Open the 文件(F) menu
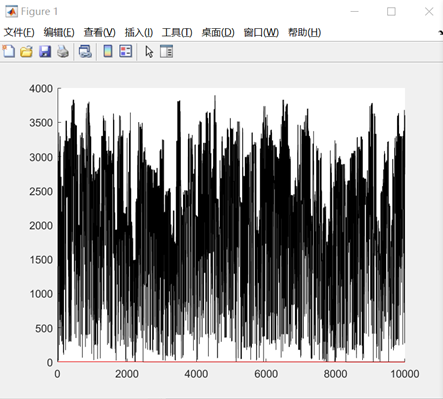This screenshot has width=443, height=399. [x=19, y=32]
